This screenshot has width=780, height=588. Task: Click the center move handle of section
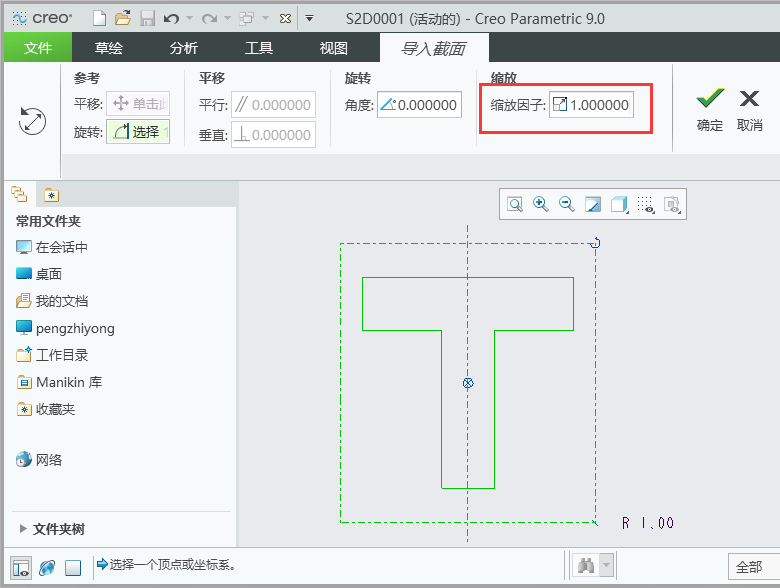tap(468, 383)
